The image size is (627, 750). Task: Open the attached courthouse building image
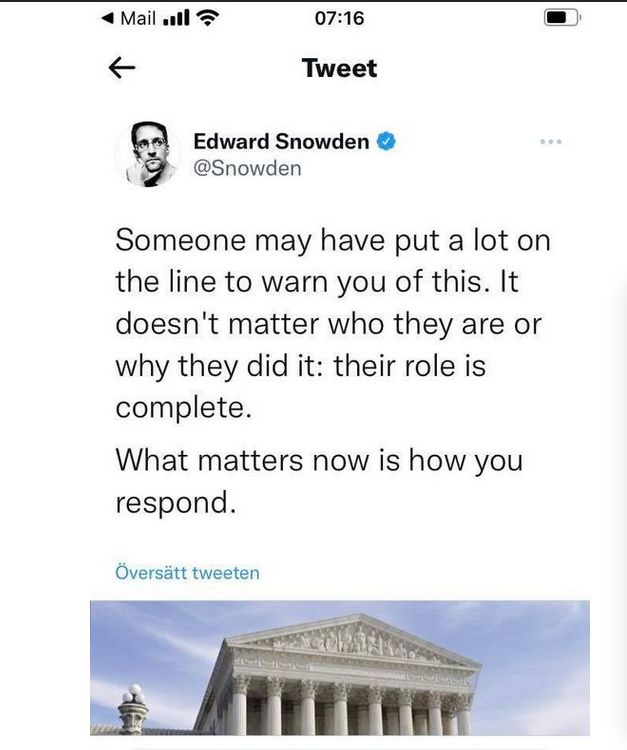point(339,666)
